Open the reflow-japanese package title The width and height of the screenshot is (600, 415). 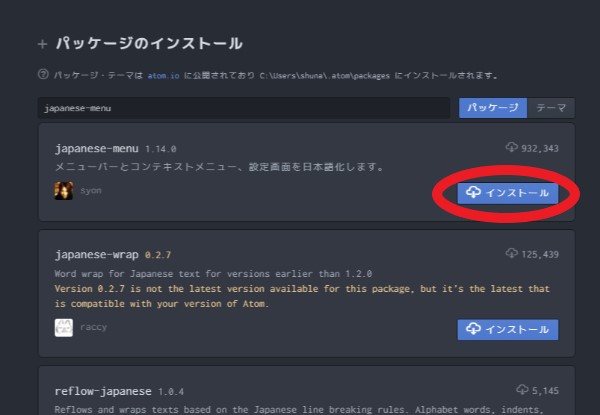[103, 391]
